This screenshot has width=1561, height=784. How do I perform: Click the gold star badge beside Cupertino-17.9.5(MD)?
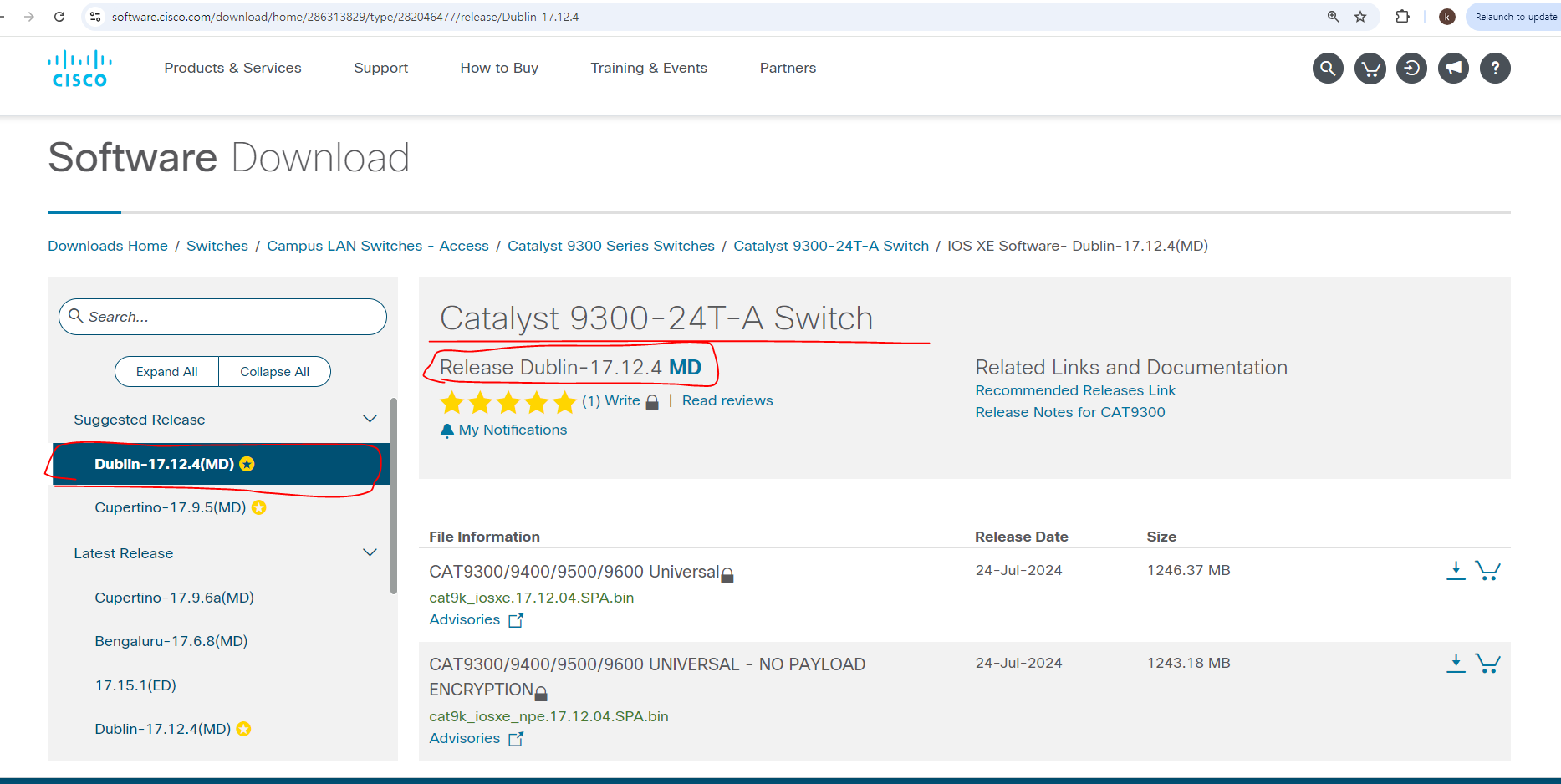259,507
